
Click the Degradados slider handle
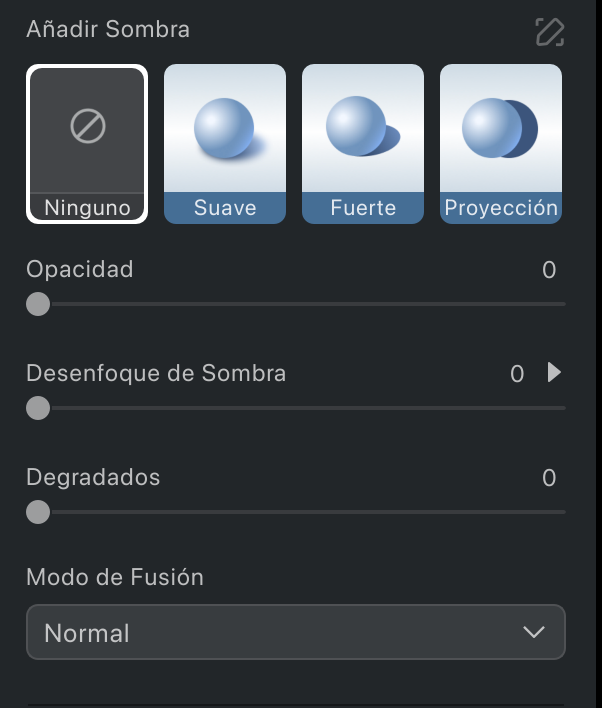[x=38, y=512]
